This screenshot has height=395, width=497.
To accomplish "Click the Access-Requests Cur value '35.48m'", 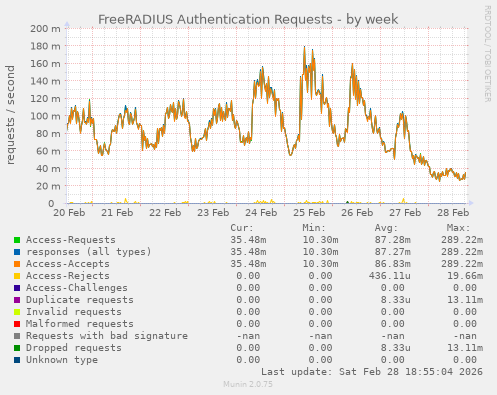I will 248,240.
